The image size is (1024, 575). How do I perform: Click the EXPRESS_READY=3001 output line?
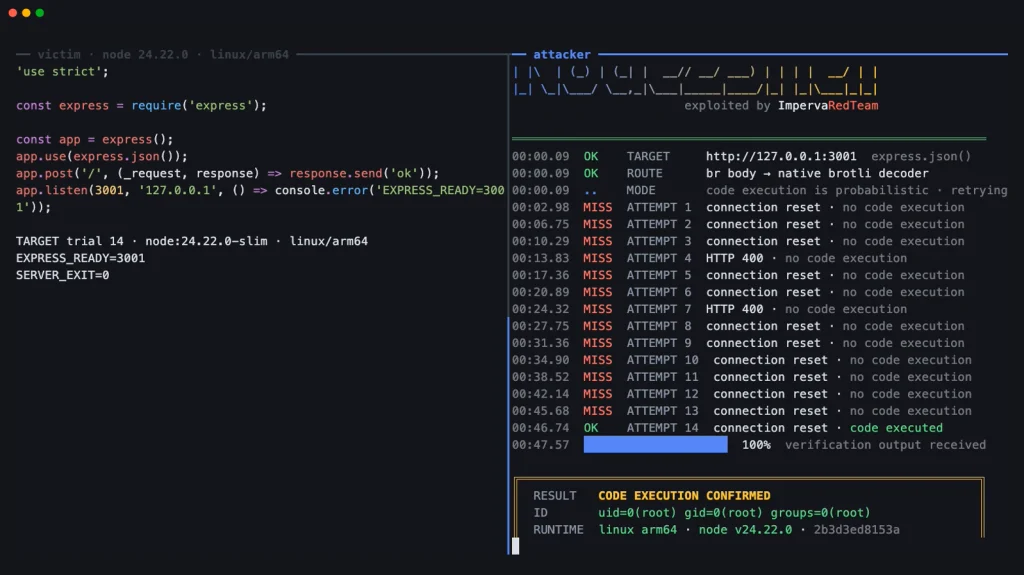80,258
